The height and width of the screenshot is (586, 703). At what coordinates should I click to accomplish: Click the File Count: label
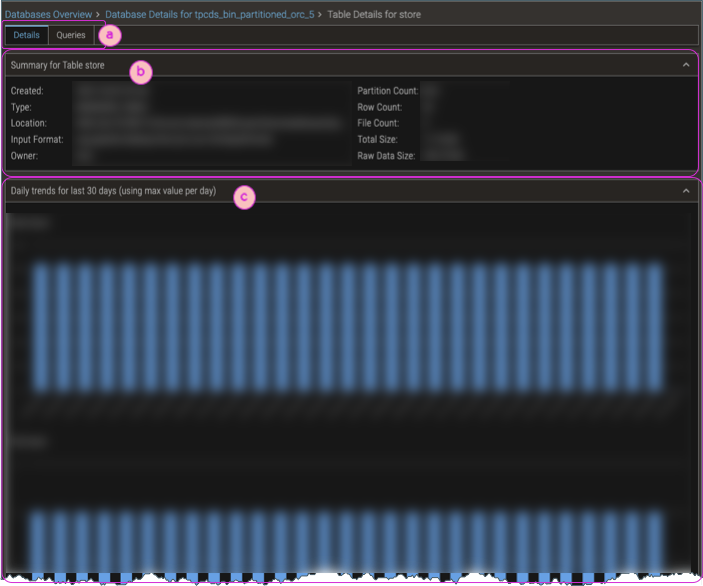378,123
